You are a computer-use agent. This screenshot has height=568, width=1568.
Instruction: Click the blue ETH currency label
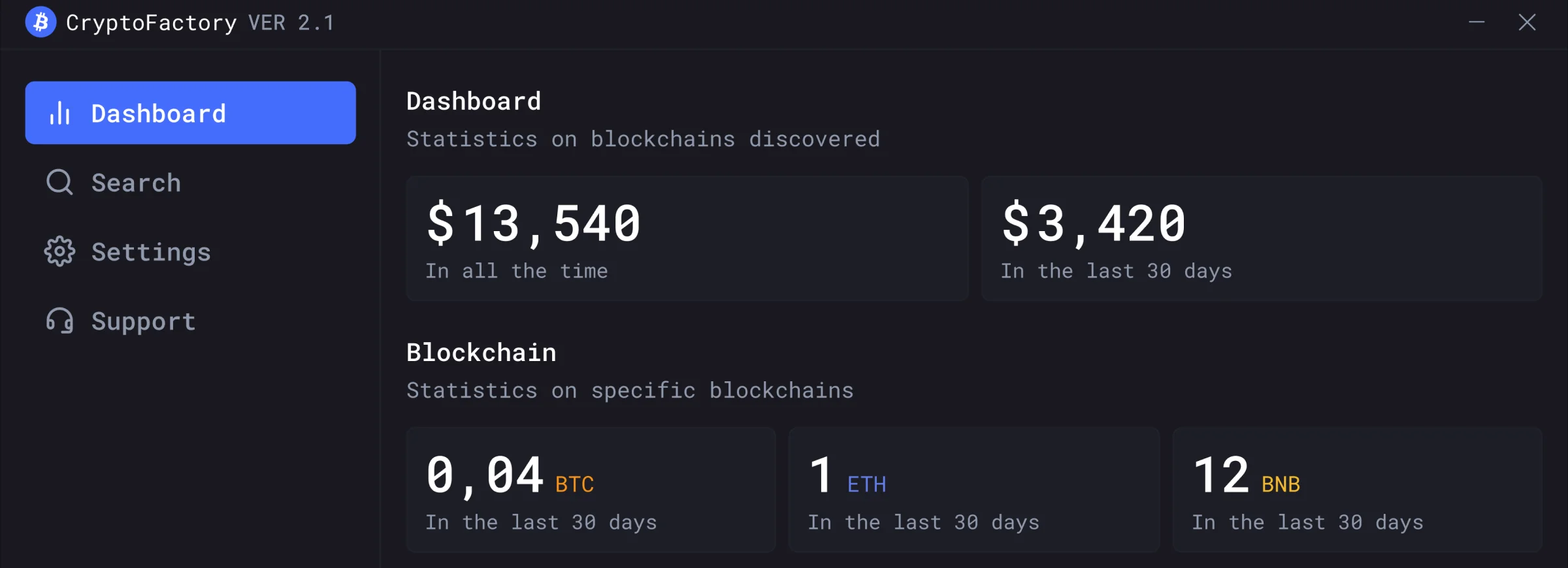pos(867,484)
